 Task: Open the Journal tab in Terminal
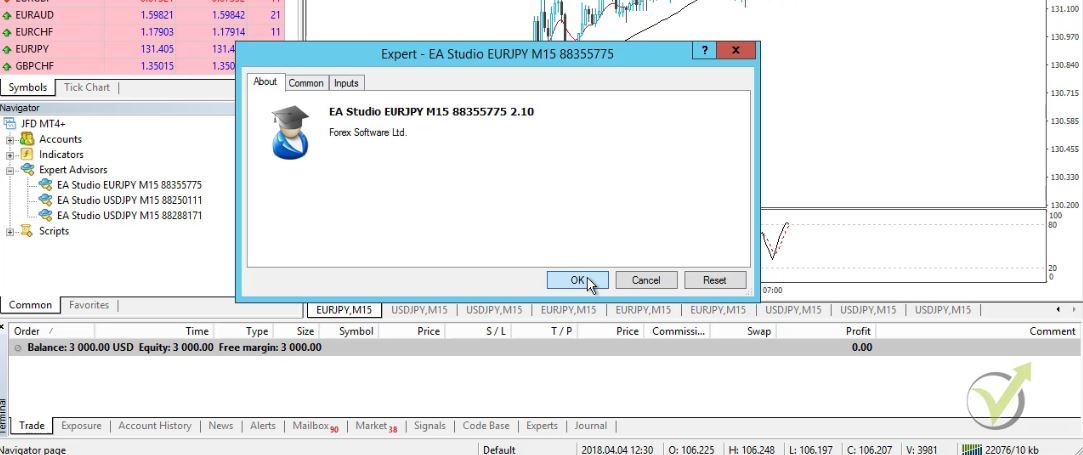[591, 426]
